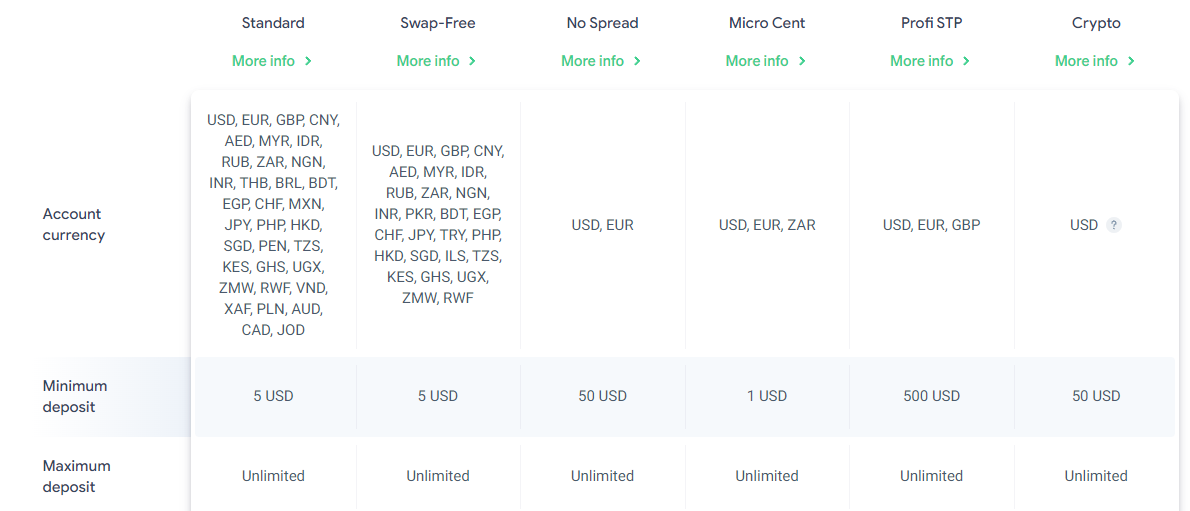Viewport: 1190px width, 511px height.
Task: Click the chevron arrow beside Profi STP More info
Action: click(x=966, y=61)
